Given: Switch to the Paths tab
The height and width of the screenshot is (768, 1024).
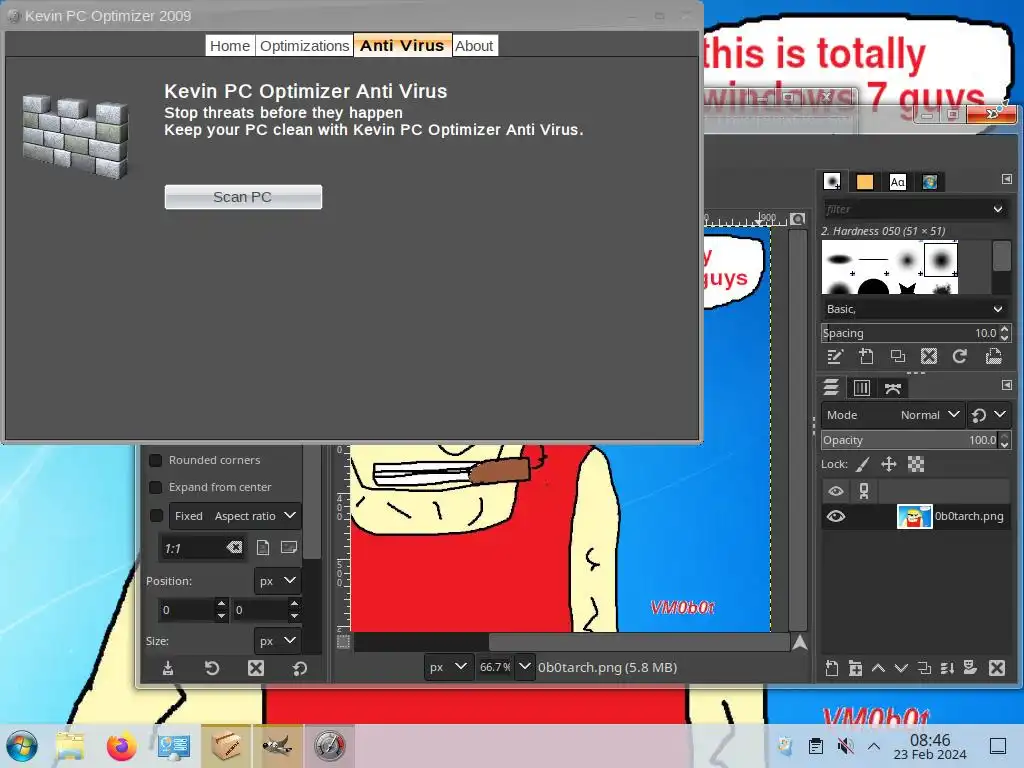Looking at the screenshot, I should point(893,388).
